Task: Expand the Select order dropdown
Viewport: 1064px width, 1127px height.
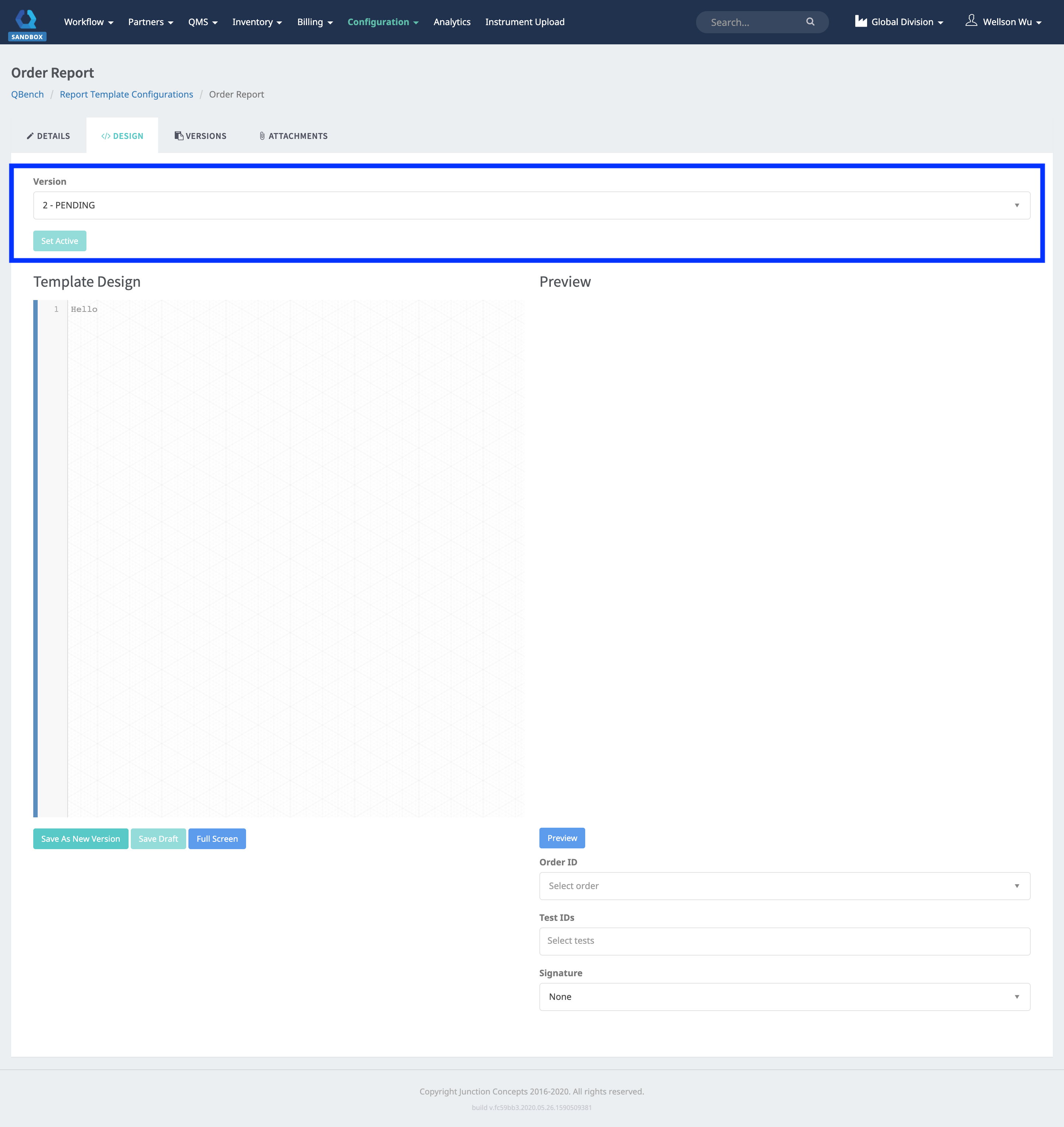Action: click(784, 885)
